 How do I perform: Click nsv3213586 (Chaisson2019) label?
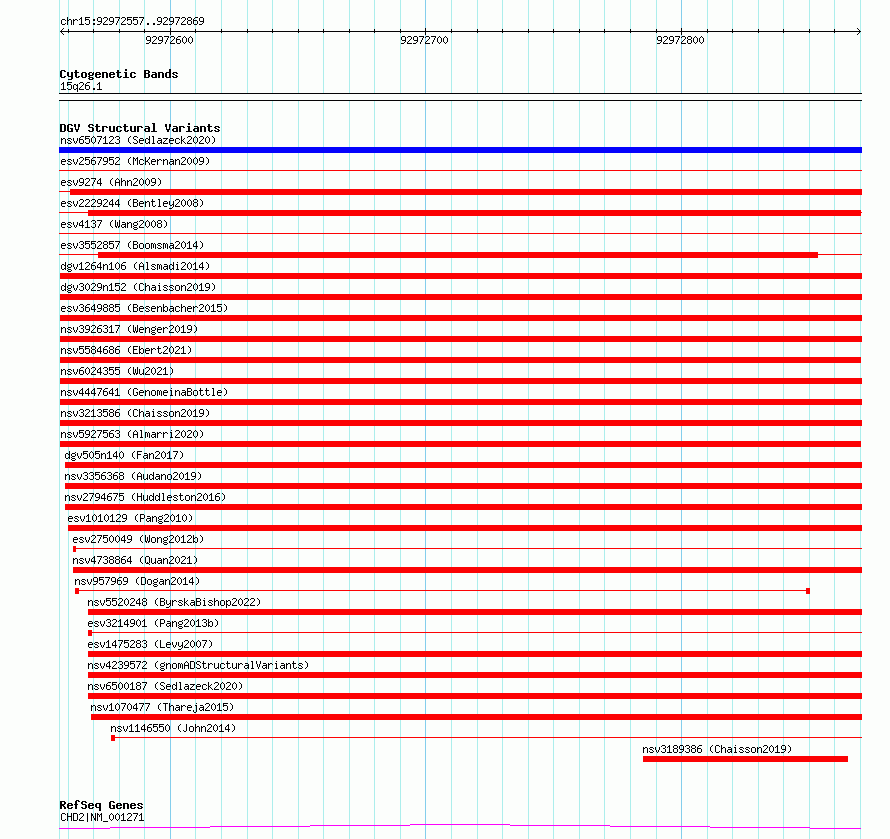(x=135, y=413)
